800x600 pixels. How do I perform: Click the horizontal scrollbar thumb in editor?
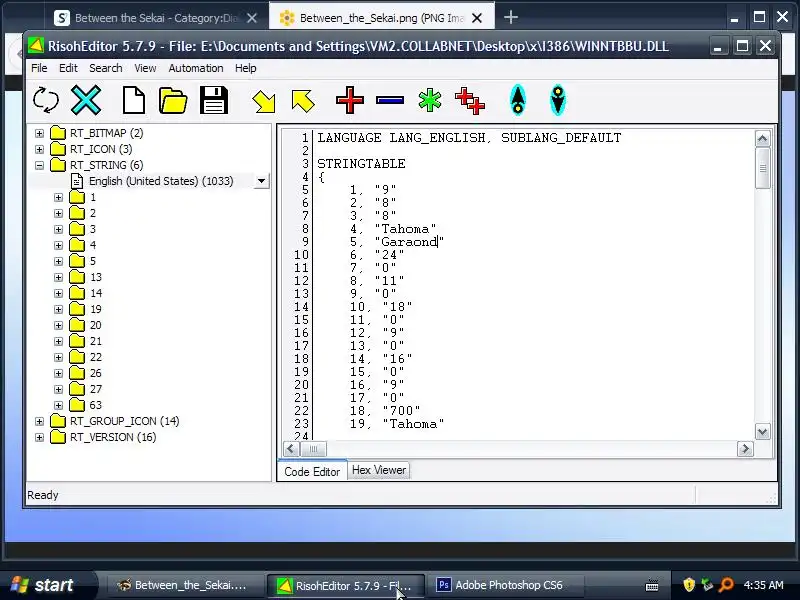coord(313,449)
